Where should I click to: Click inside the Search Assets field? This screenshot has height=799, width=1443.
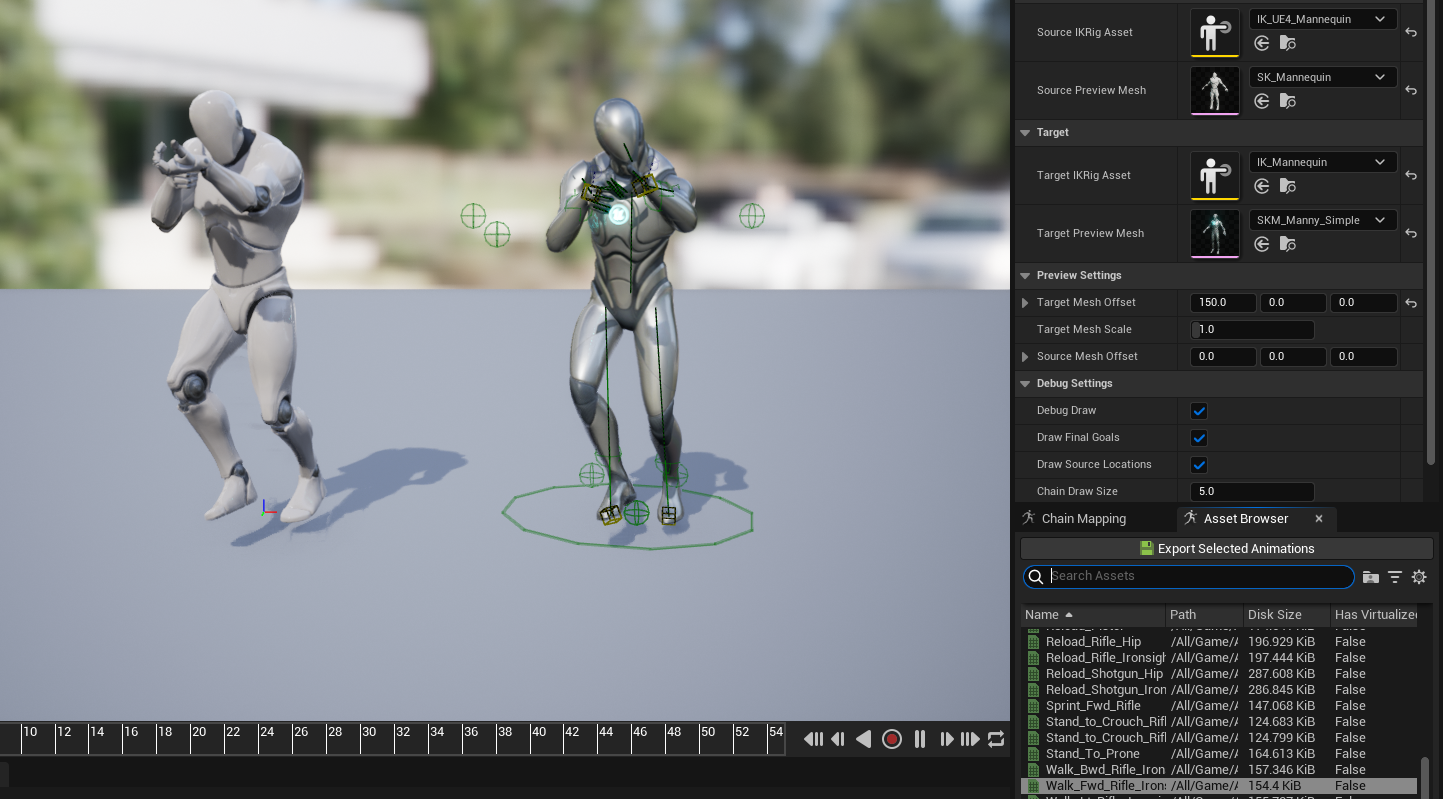(1188, 576)
